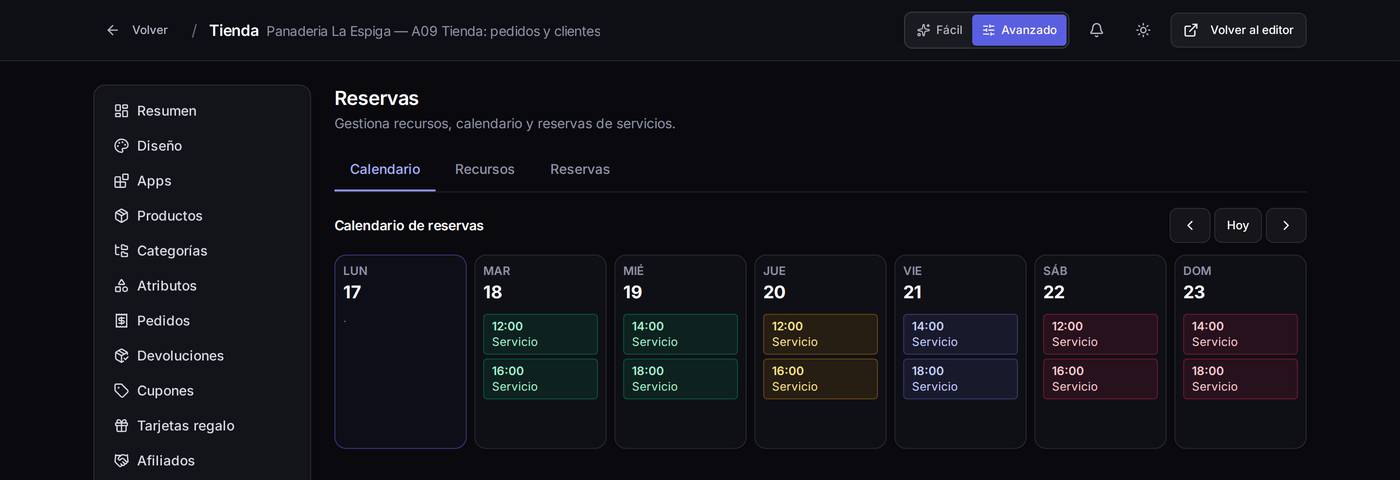Viewport: 1400px width, 480px height.
Task: Click the Devoluciones package icon
Action: coord(121,356)
